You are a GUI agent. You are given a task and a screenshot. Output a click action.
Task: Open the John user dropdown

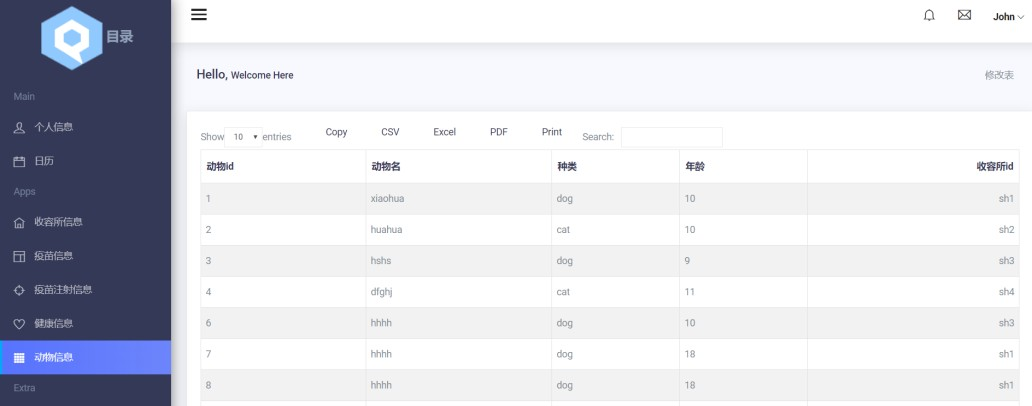pyautogui.click(x=1008, y=17)
